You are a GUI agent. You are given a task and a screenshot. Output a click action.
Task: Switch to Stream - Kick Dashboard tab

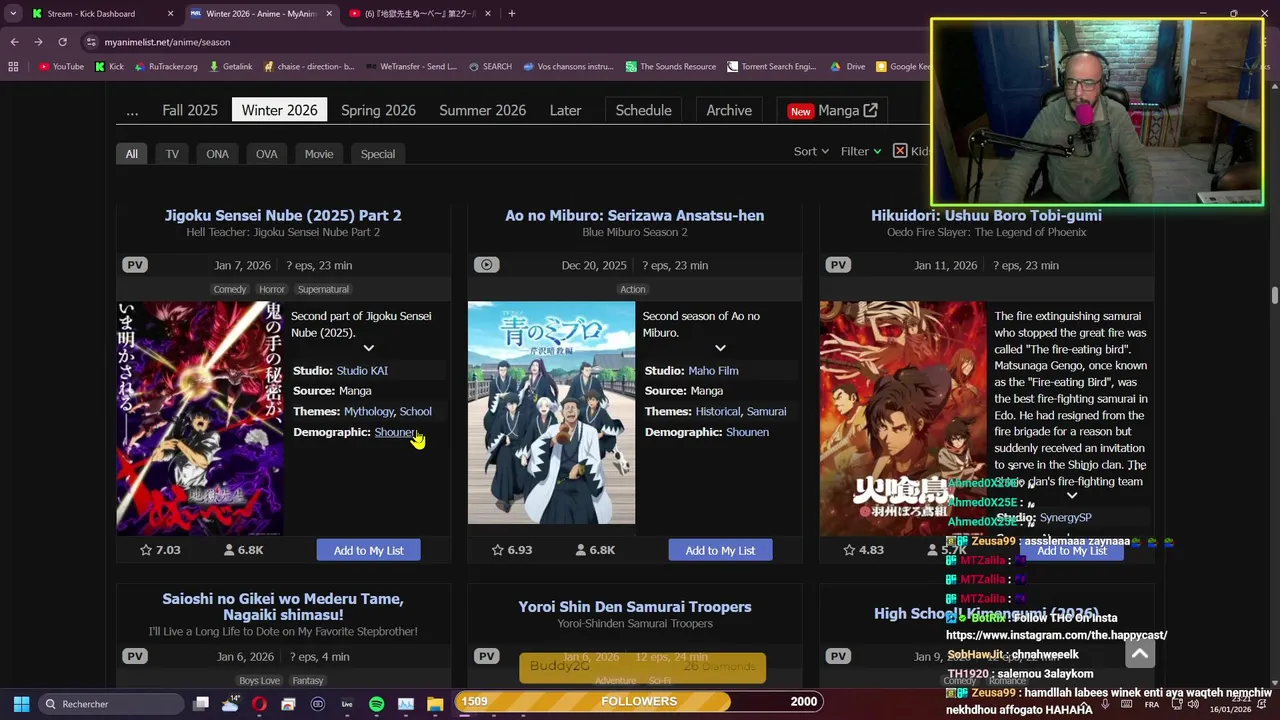[100, 14]
